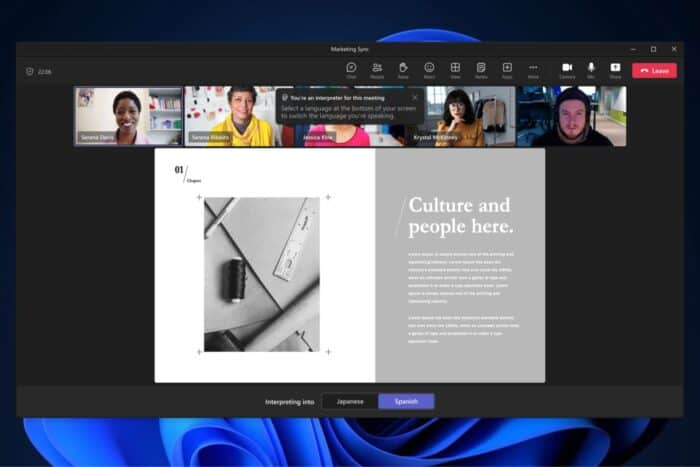Screen dimensions: 700x467
Task: Show the People participant list
Action: [377, 69]
